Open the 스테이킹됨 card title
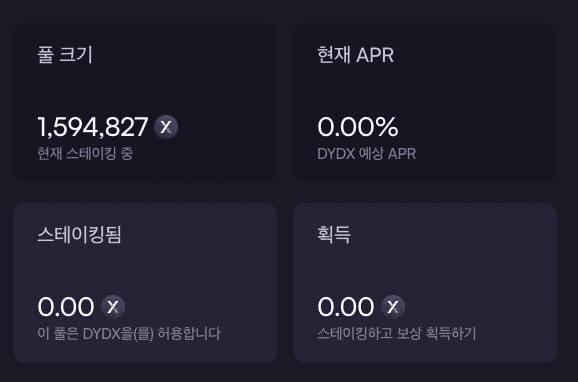578x382 pixels. pyautogui.click(x=79, y=235)
